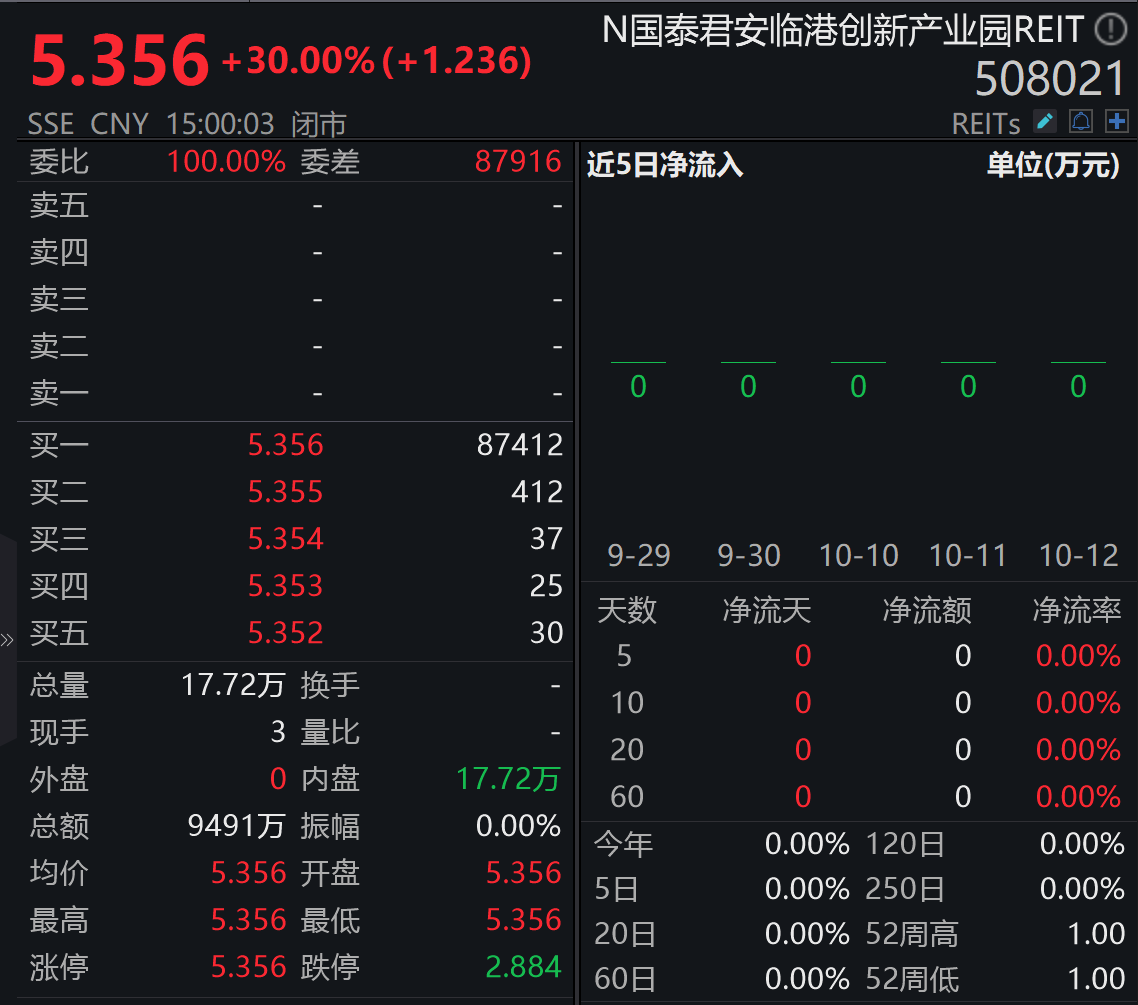Select the 卖一 order row
The width and height of the screenshot is (1138, 1005).
(295, 393)
